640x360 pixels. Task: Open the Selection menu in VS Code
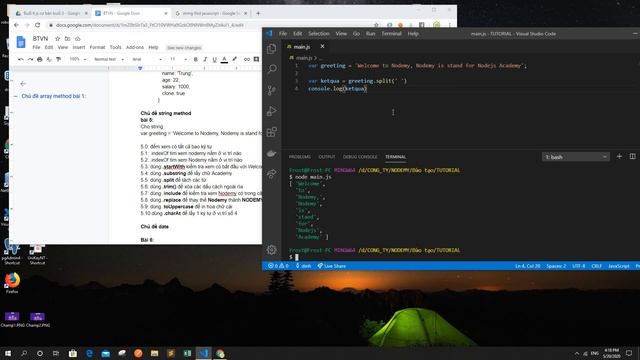point(318,33)
